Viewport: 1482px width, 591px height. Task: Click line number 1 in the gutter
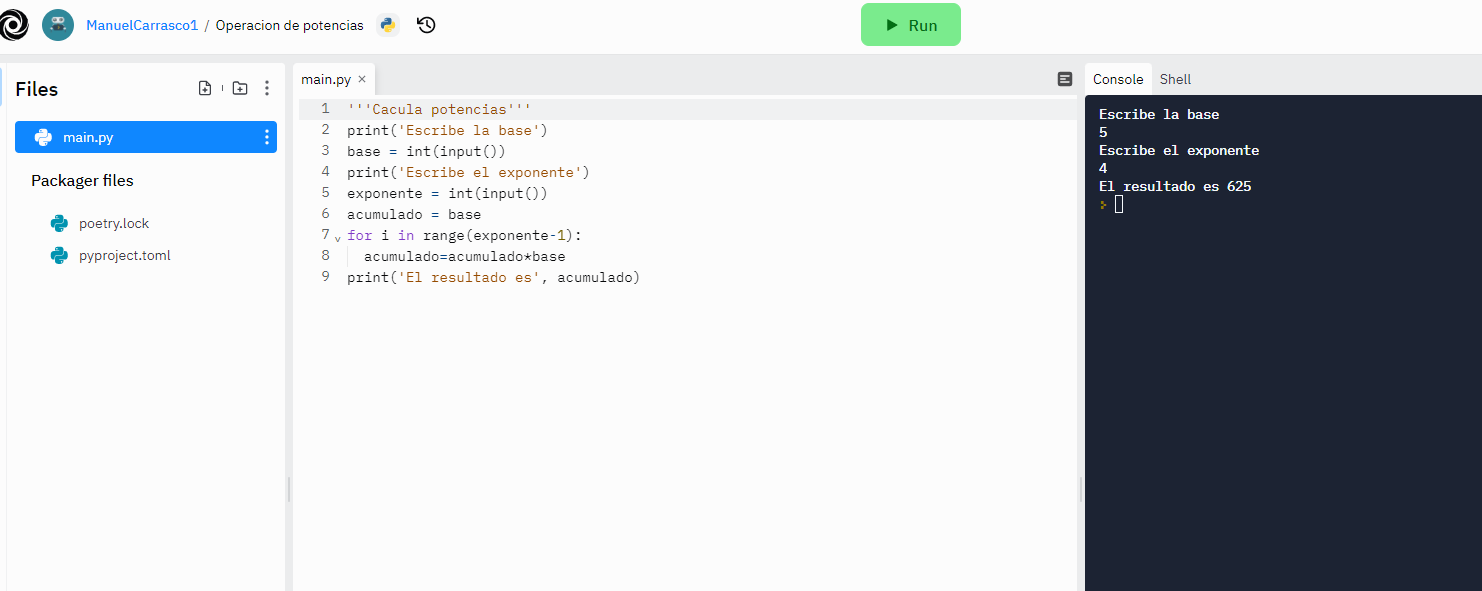click(x=325, y=108)
